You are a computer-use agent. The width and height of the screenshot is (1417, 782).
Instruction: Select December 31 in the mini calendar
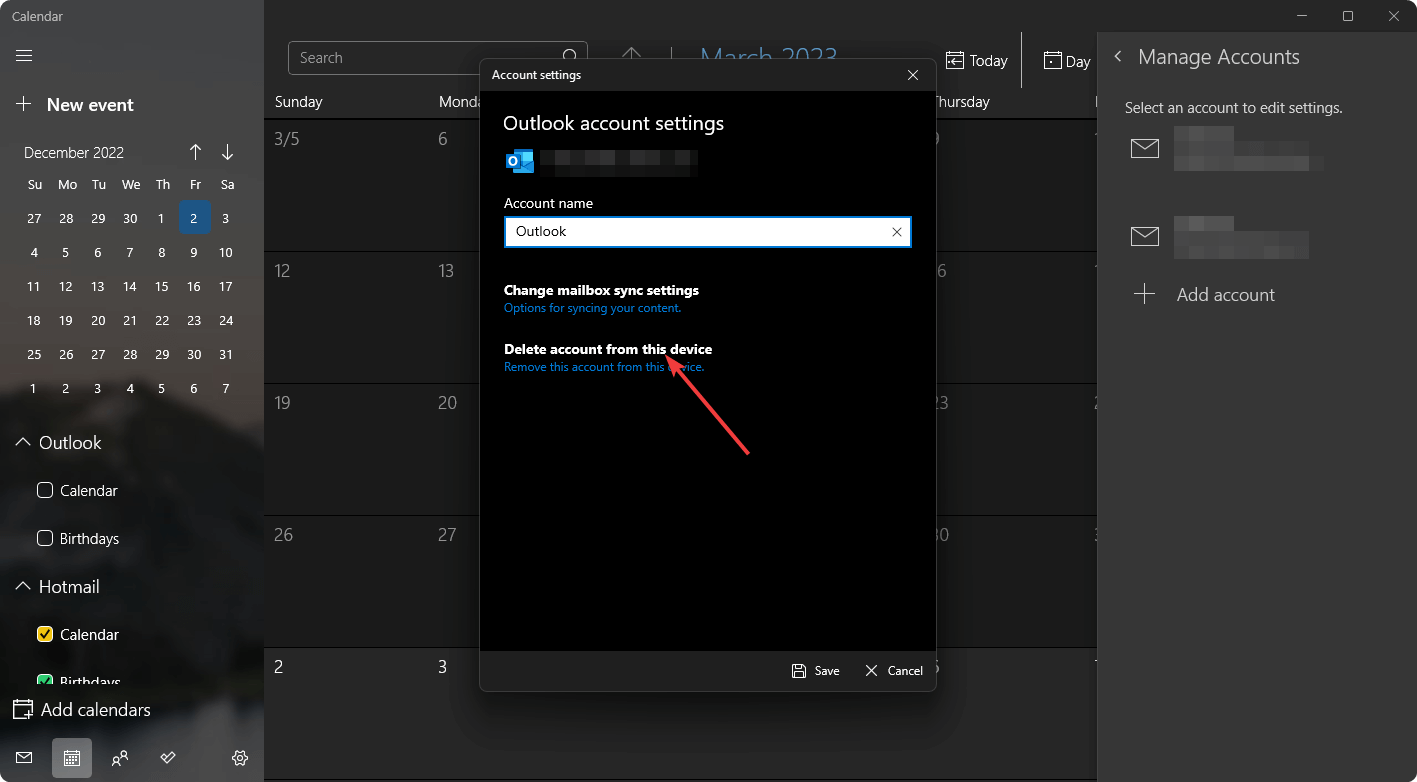tap(226, 354)
